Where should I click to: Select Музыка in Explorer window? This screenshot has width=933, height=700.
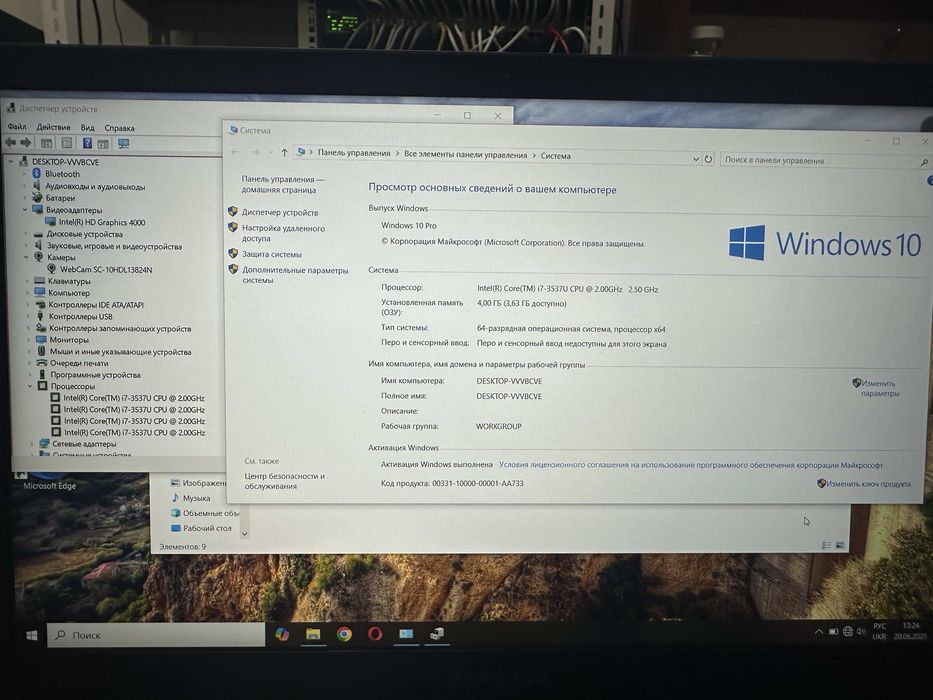point(196,498)
